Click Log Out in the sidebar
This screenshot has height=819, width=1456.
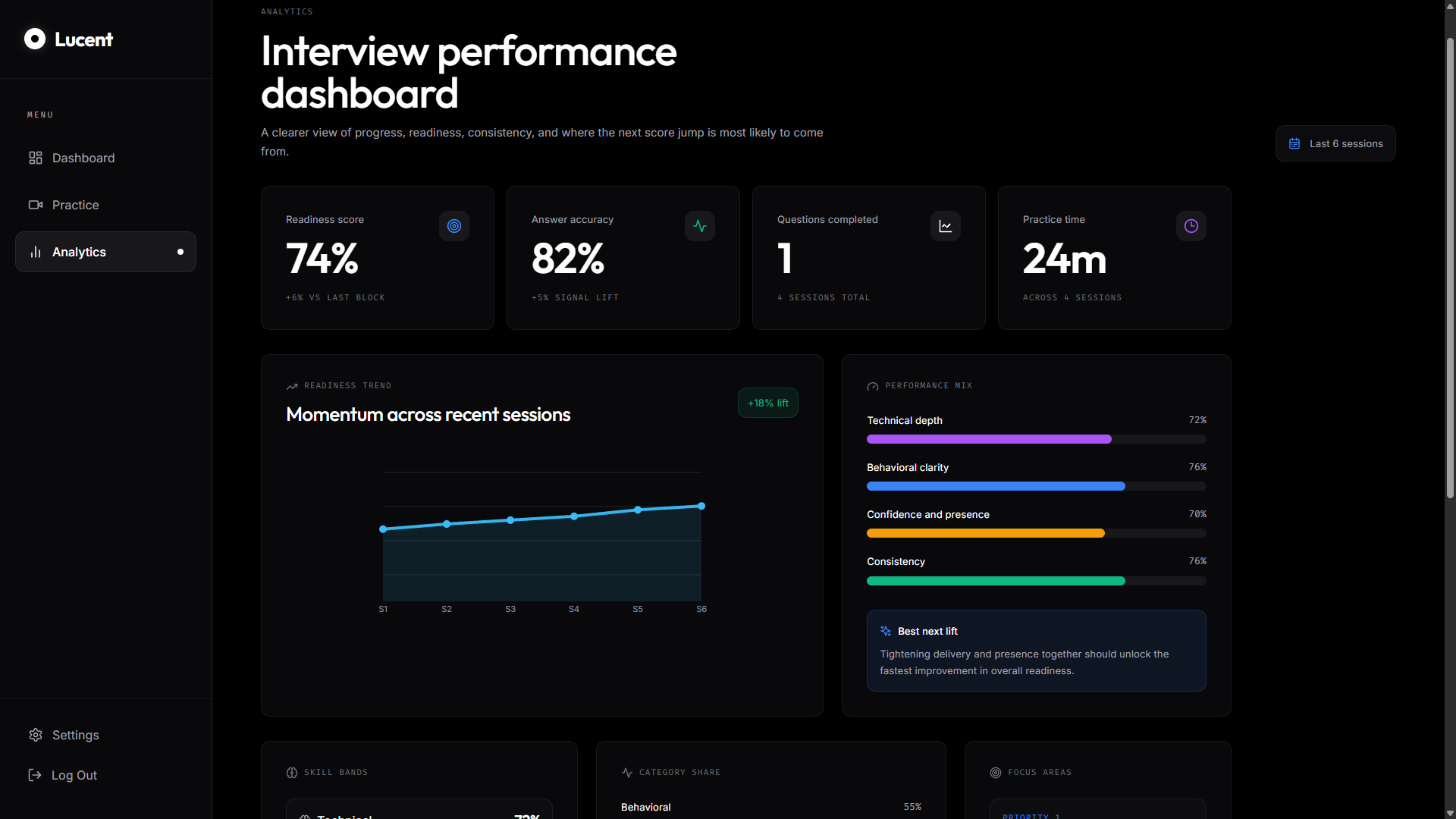click(x=74, y=775)
